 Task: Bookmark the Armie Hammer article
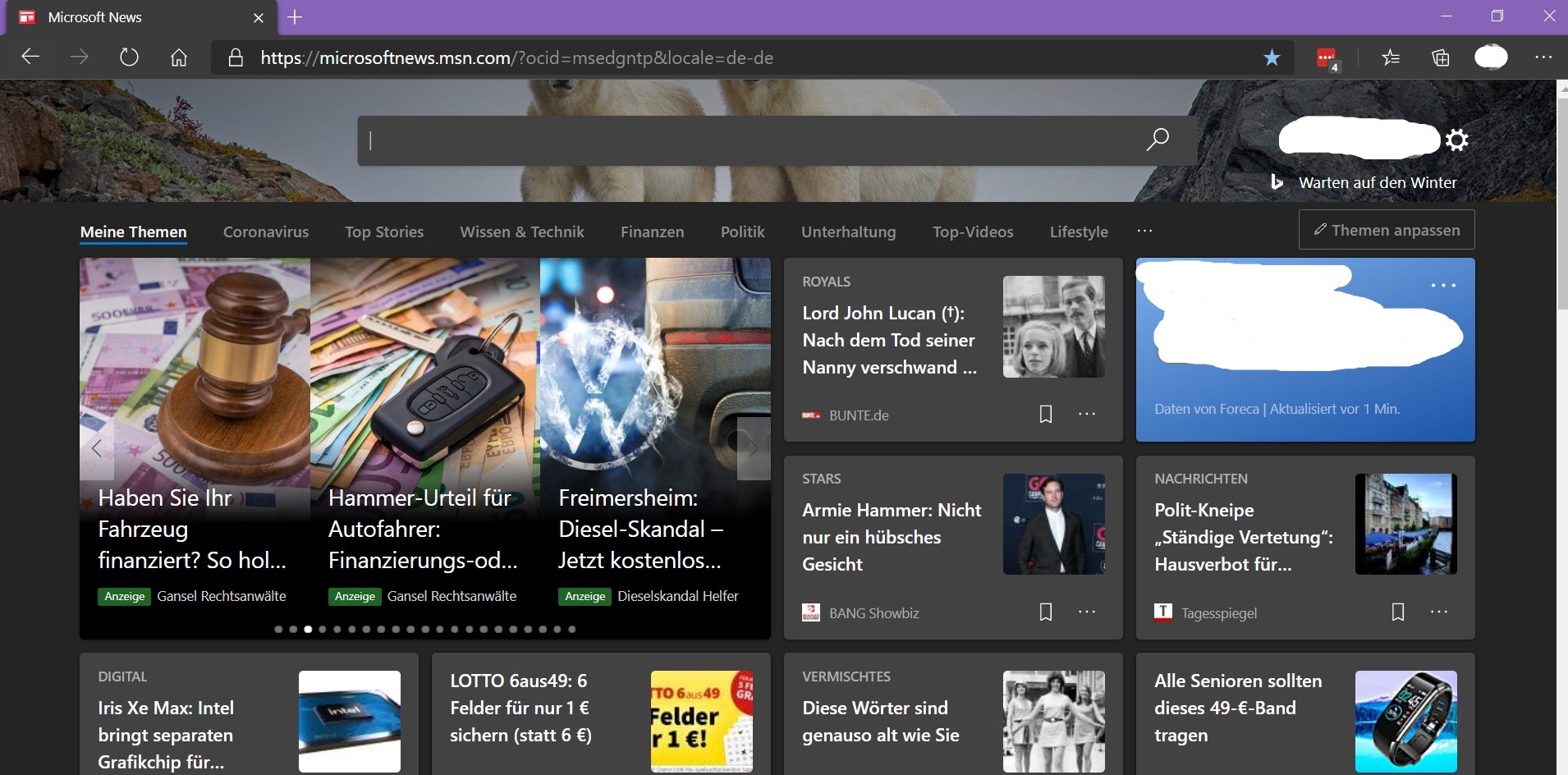coord(1046,612)
